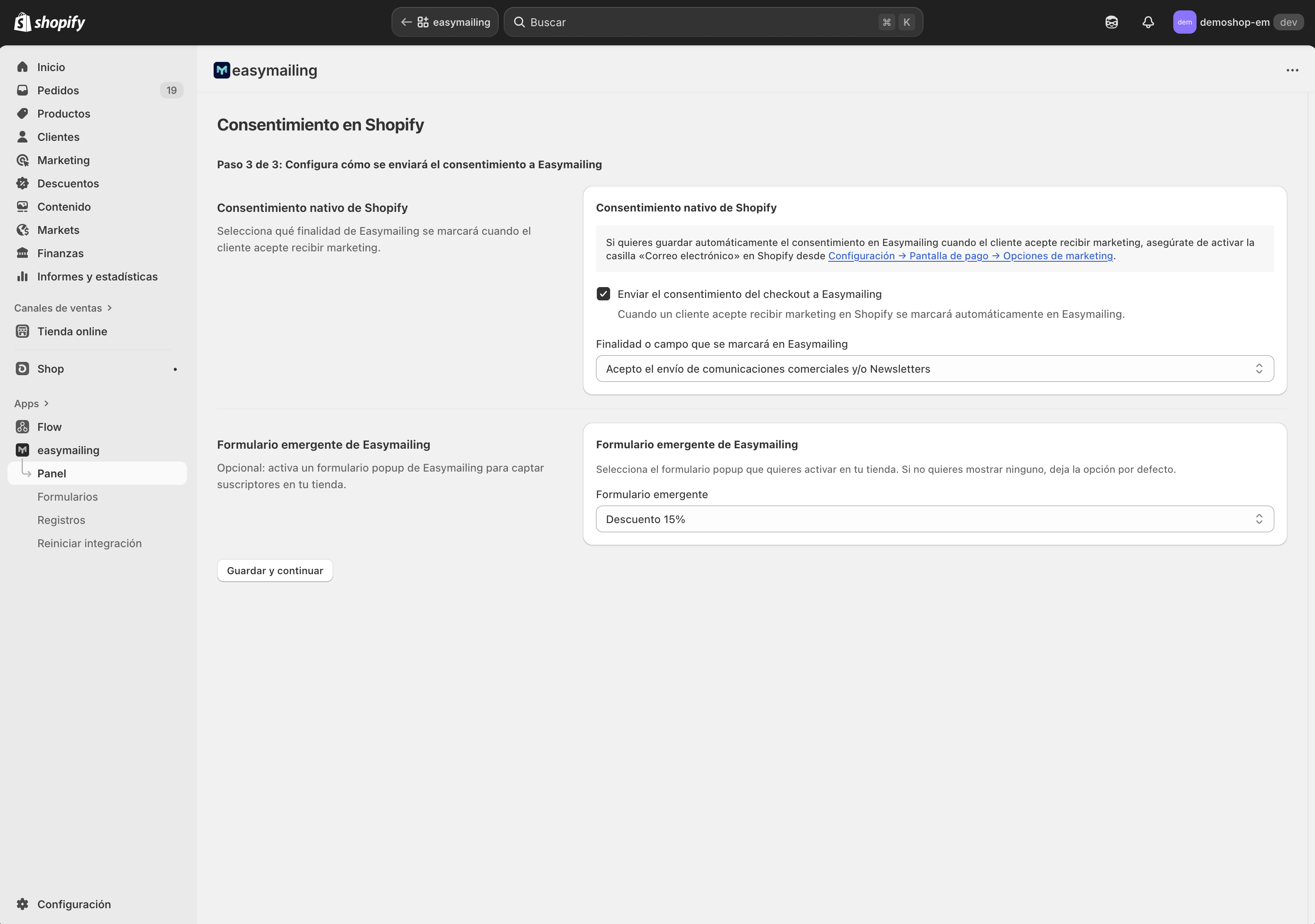Click the Pedidos inbox icon
1315x924 pixels.
22,91
